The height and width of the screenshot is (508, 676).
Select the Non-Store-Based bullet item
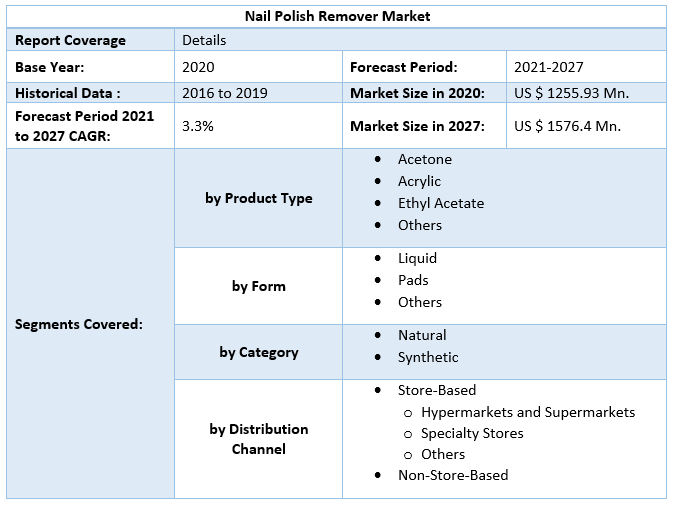tap(452, 475)
